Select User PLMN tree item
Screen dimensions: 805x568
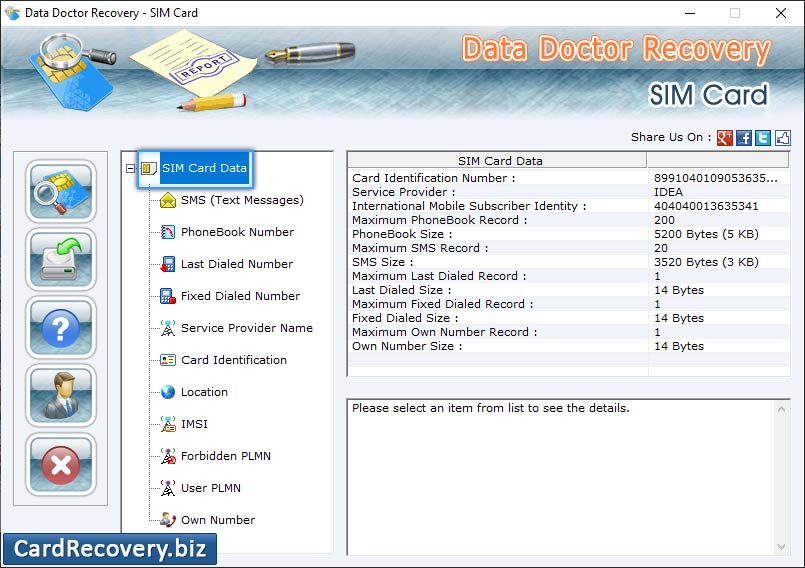coord(210,488)
